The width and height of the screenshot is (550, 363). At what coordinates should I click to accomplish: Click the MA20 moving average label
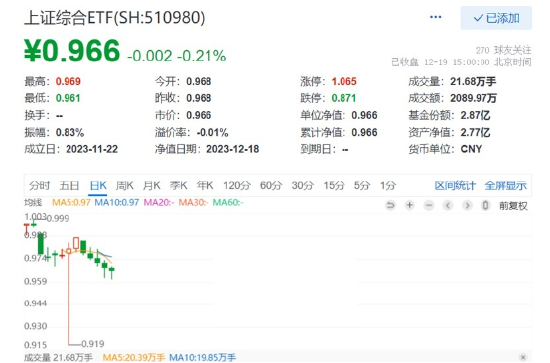pyautogui.click(x=159, y=202)
